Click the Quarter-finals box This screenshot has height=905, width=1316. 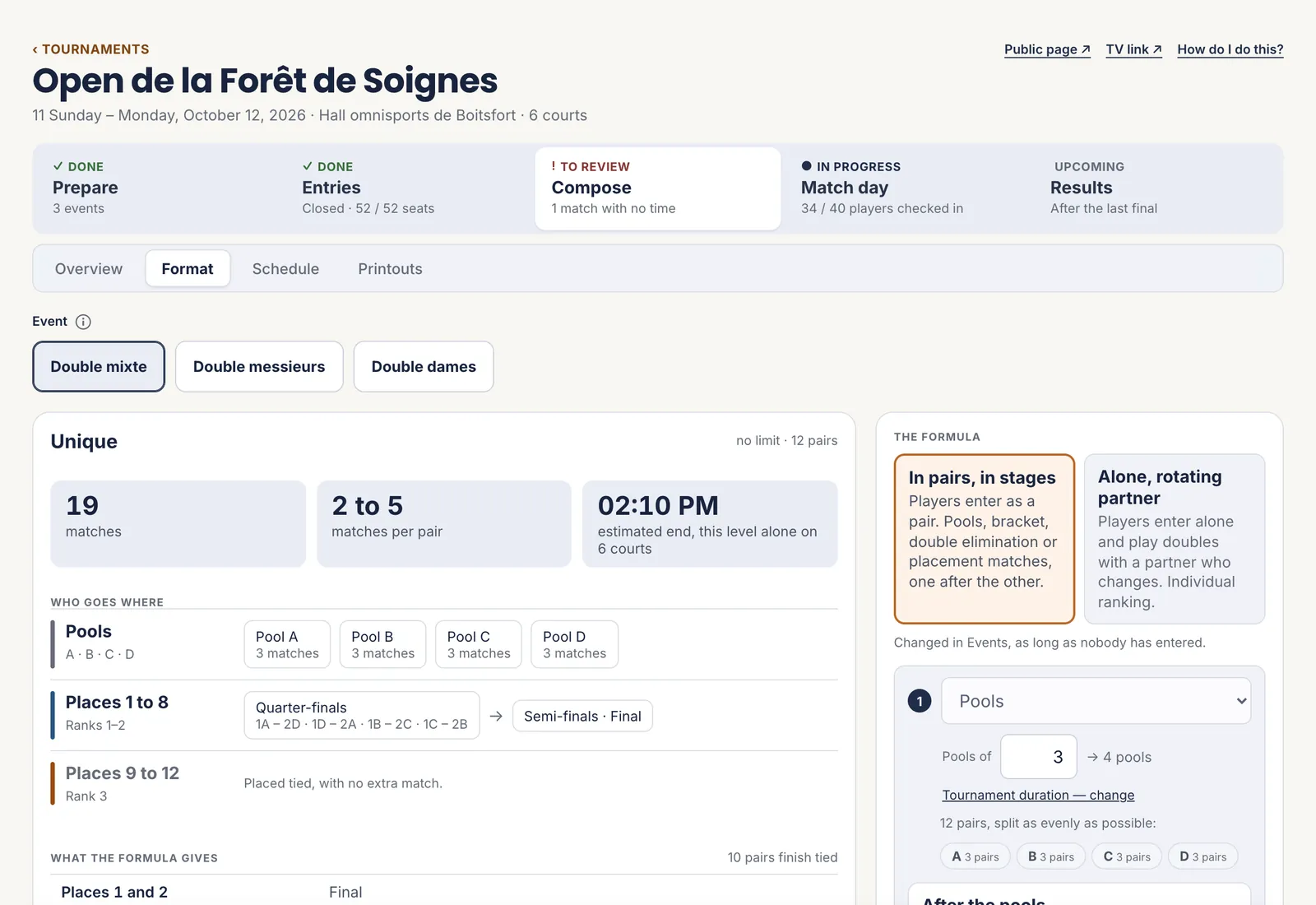click(x=362, y=716)
